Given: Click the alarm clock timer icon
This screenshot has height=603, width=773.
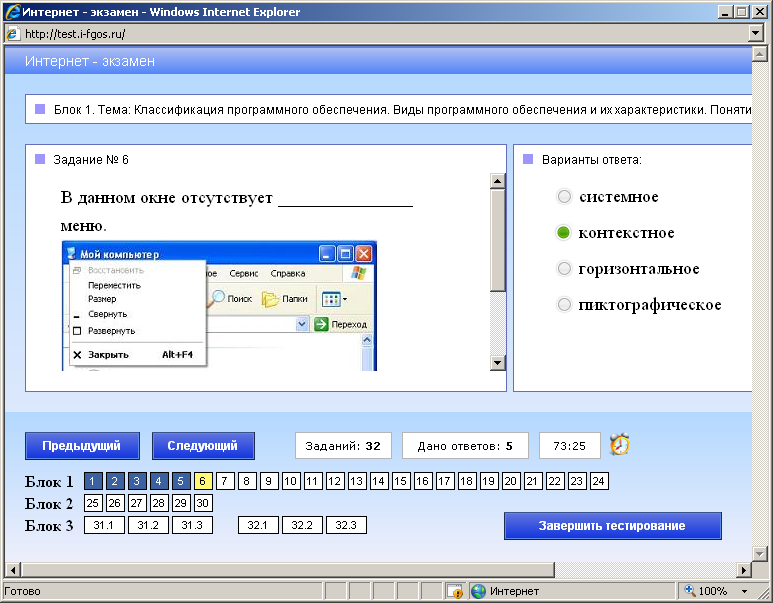Looking at the screenshot, I should (620, 444).
